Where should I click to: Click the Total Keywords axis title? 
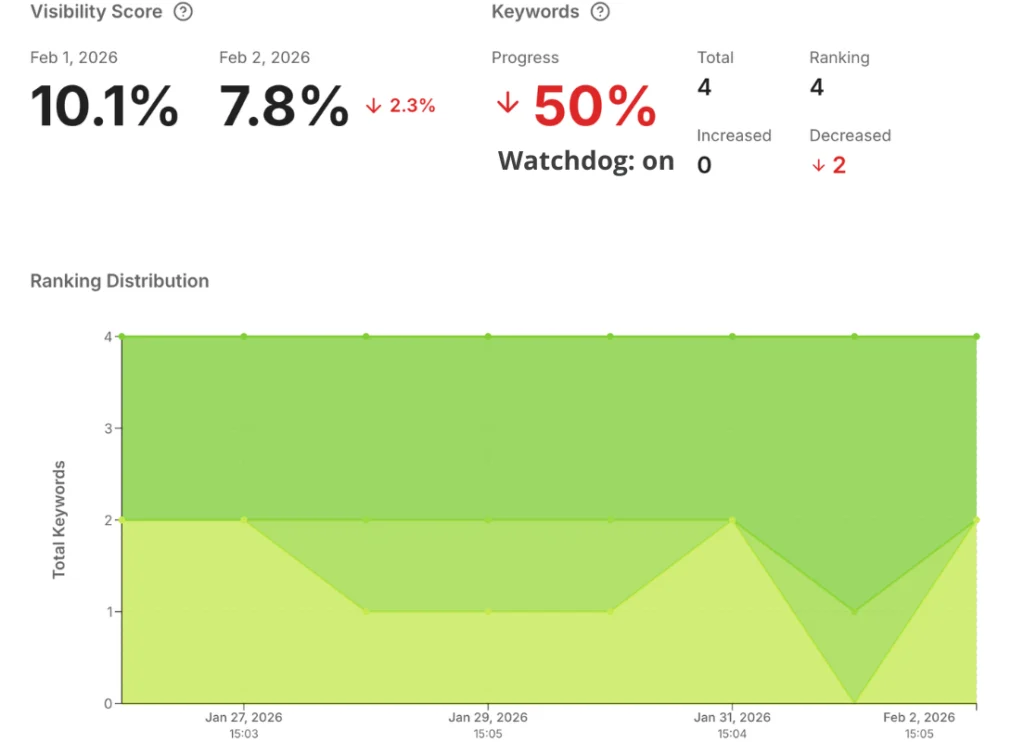(60, 519)
